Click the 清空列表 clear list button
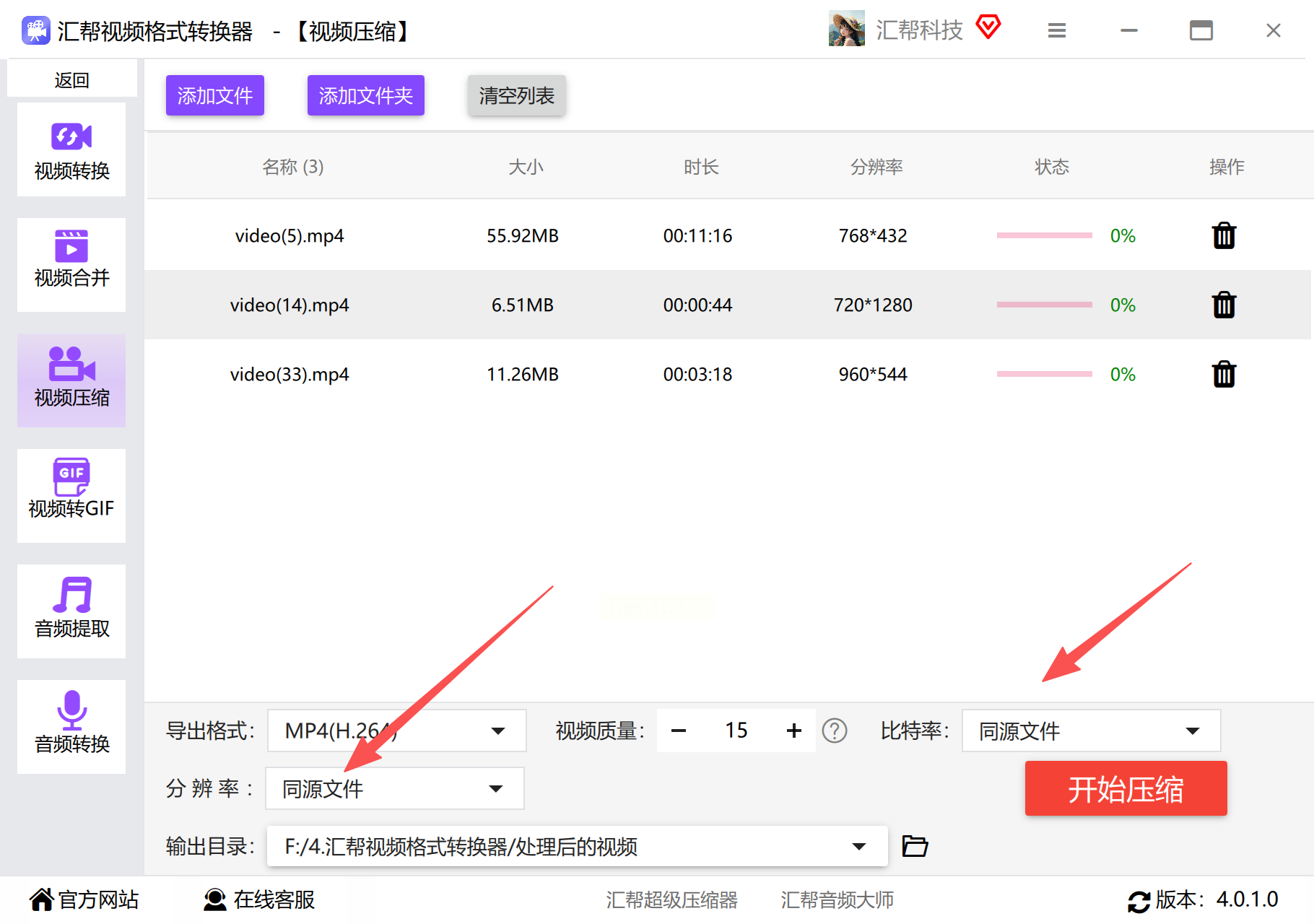 coord(517,95)
